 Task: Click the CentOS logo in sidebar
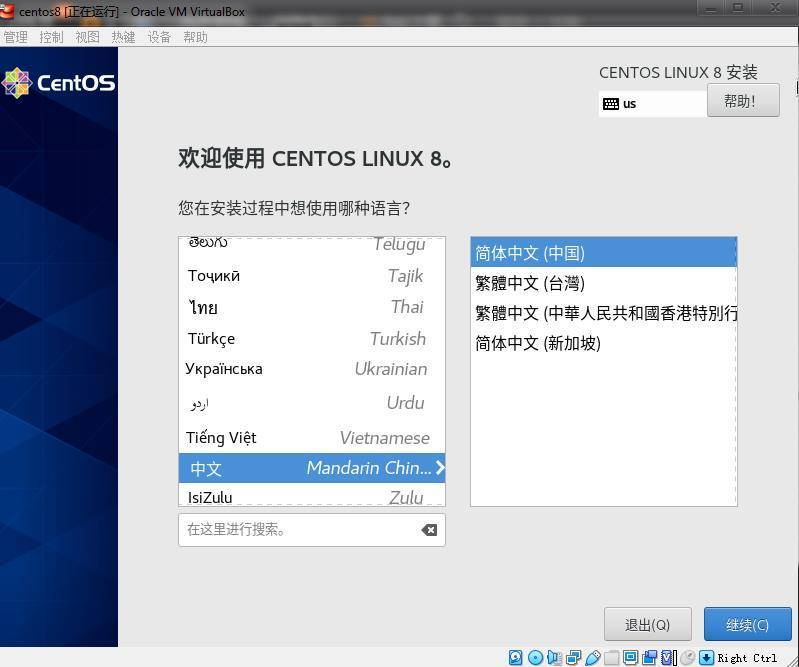tap(59, 82)
